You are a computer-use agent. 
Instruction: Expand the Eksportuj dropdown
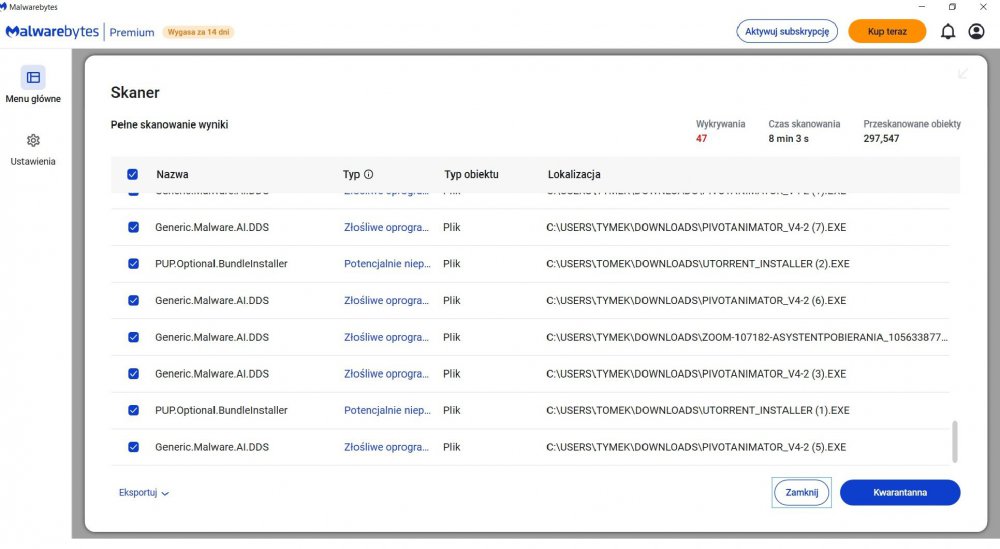tap(144, 493)
